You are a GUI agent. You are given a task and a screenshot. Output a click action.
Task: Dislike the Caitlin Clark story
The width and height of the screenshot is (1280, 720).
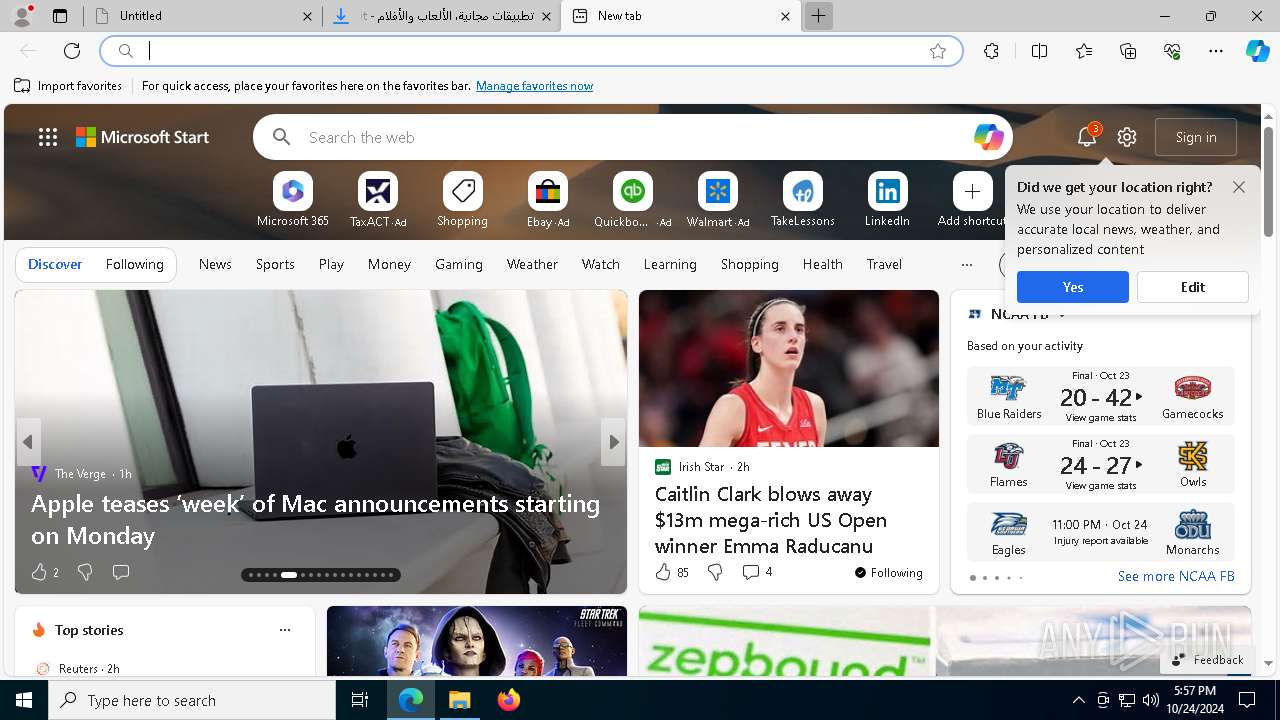(715, 572)
